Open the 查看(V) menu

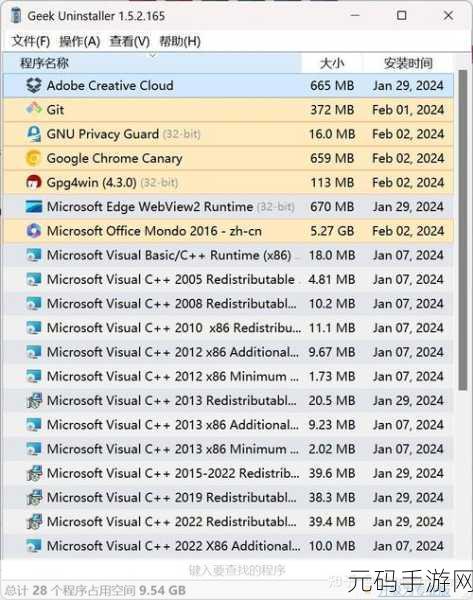click(129, 41)
